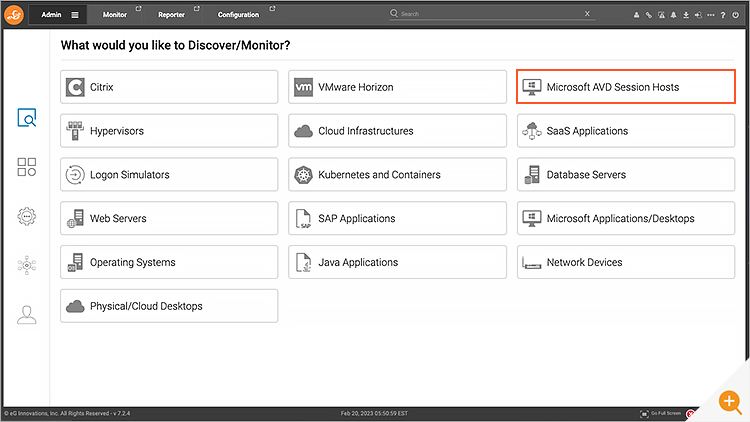Select the Citrix option
This screenshot has width=750, height=422.
pos(169,87)
